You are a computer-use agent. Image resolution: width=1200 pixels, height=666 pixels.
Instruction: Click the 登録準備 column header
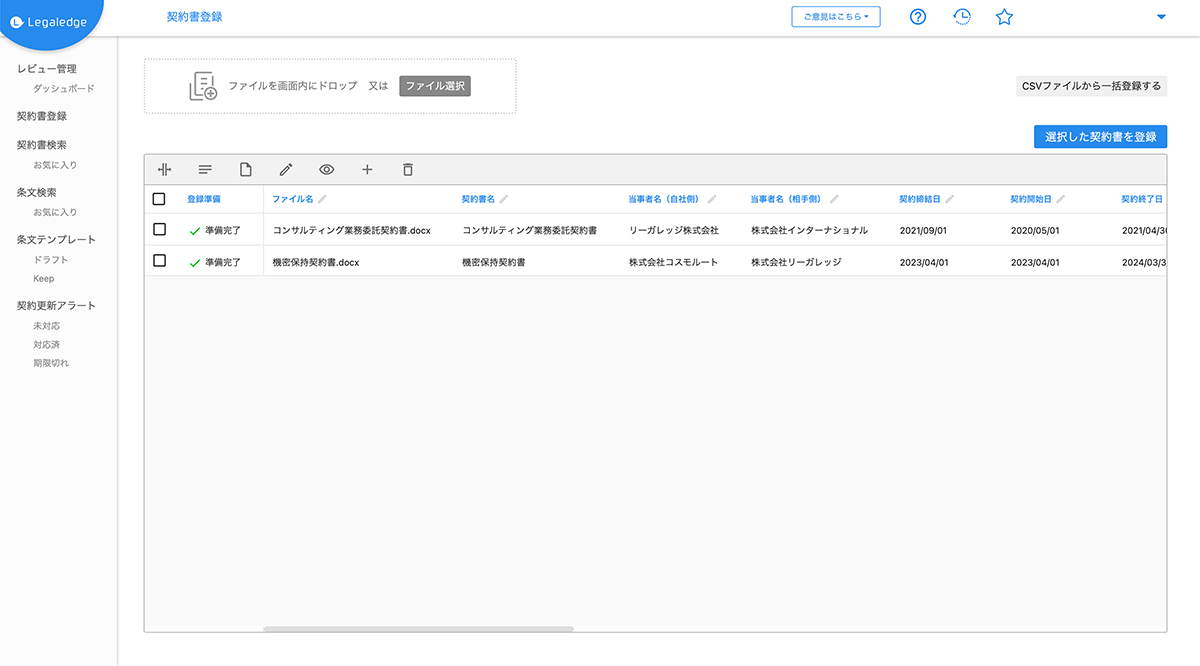204,199
